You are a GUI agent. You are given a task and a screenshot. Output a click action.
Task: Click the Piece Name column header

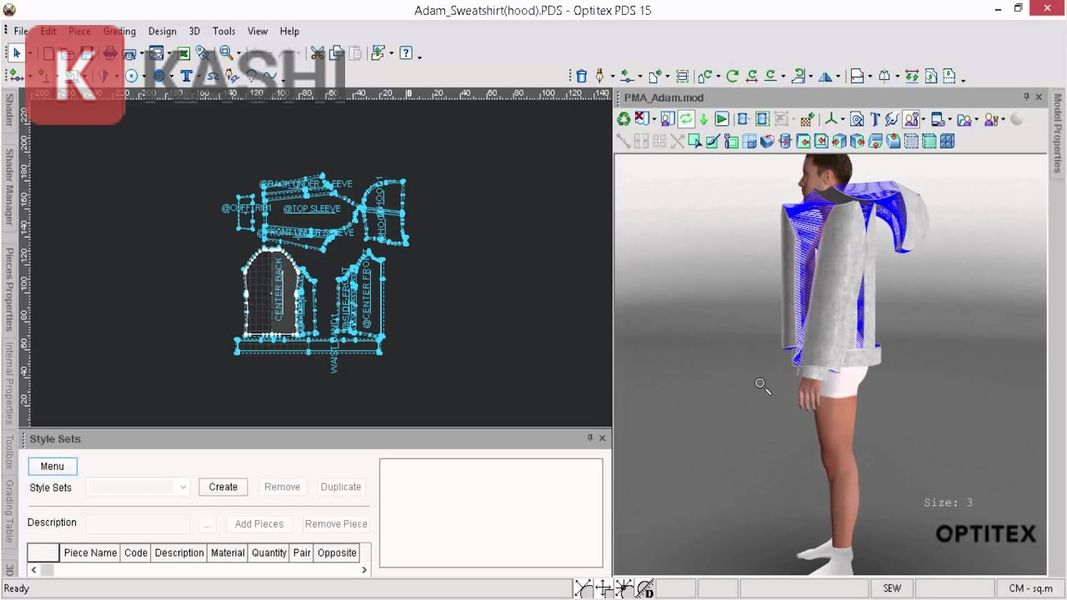coord(90,553)
